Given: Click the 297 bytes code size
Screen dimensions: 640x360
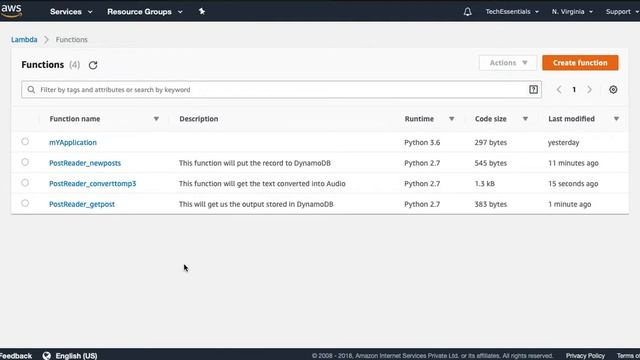Looking at the screenshot, I should click(491, 142).
